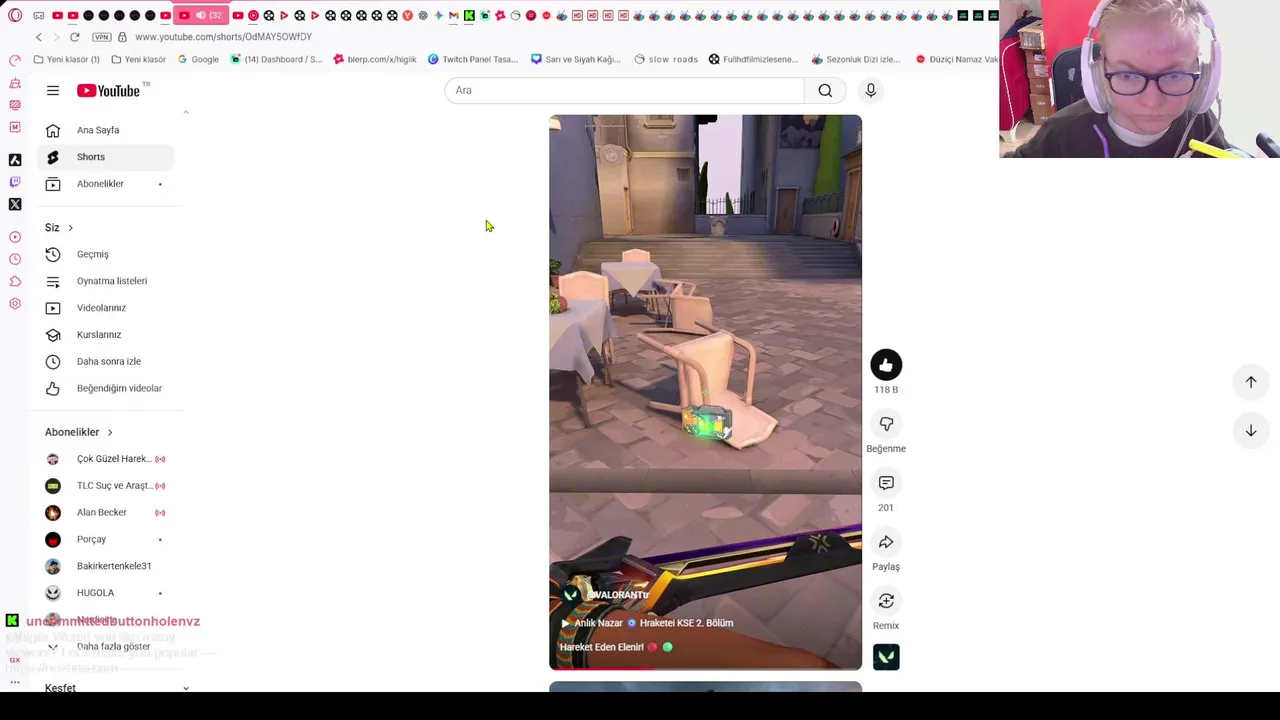Toggle the browser VPN badge
Screen dimensions: 1280x720
101,37
